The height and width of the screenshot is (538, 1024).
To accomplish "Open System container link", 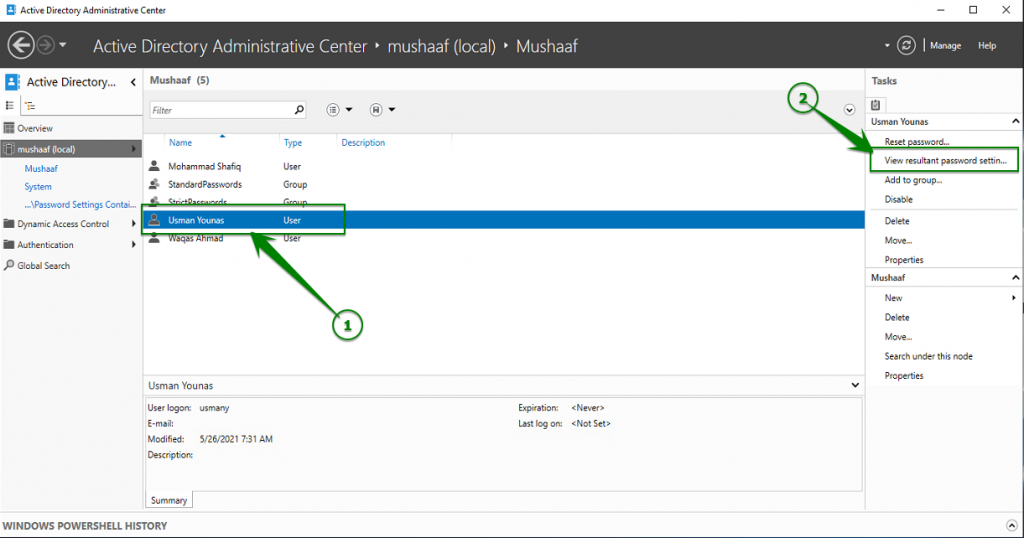I will pyautogui.click(x=38, y=187).
